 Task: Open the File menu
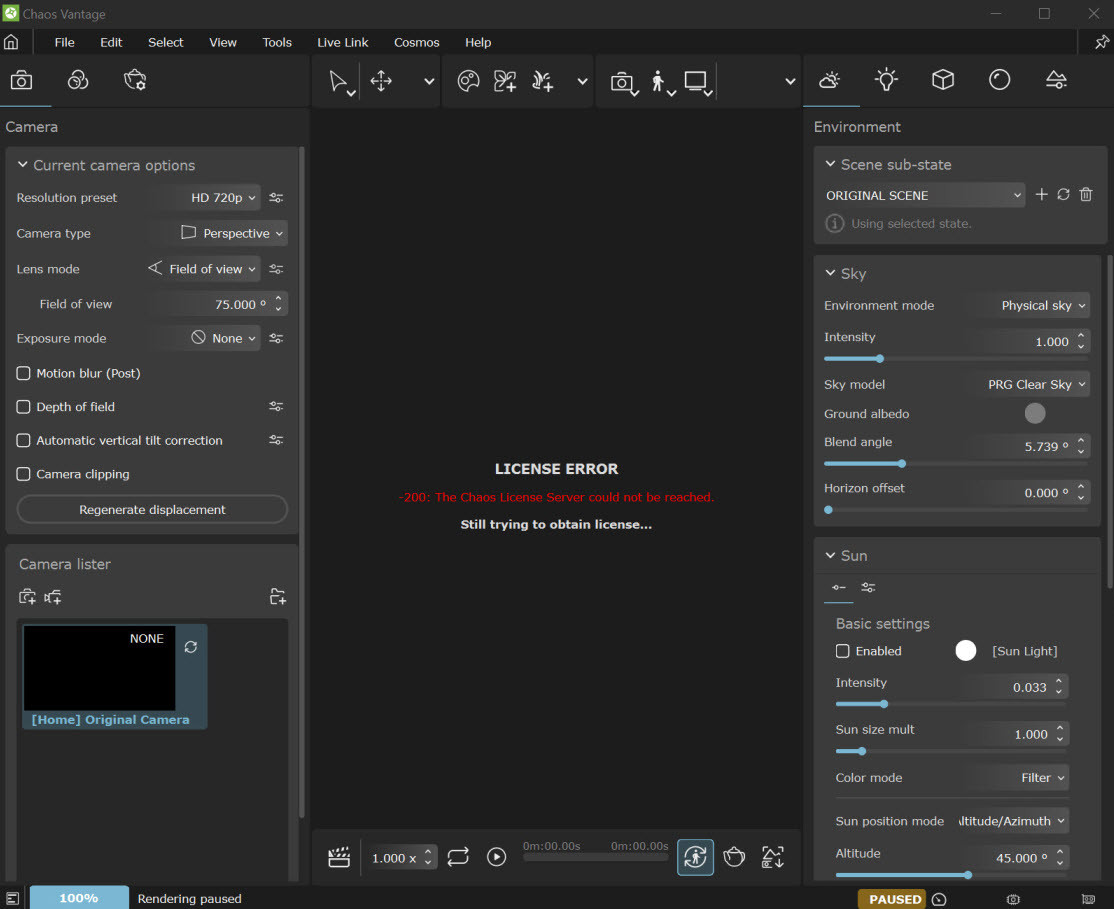(64, 42)
